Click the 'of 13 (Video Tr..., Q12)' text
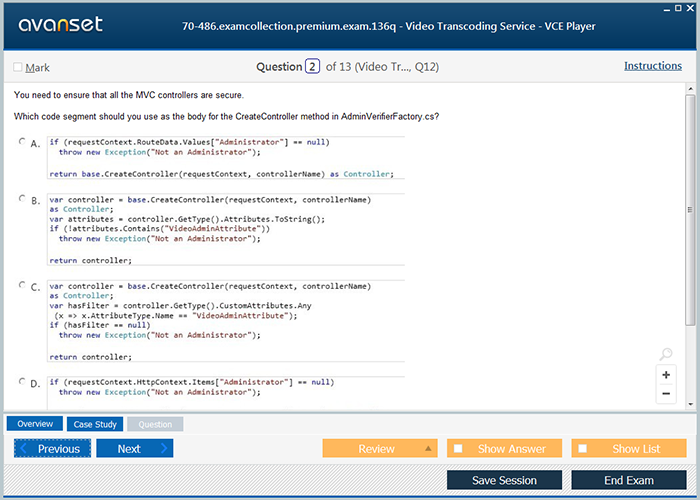 point(382,67)
